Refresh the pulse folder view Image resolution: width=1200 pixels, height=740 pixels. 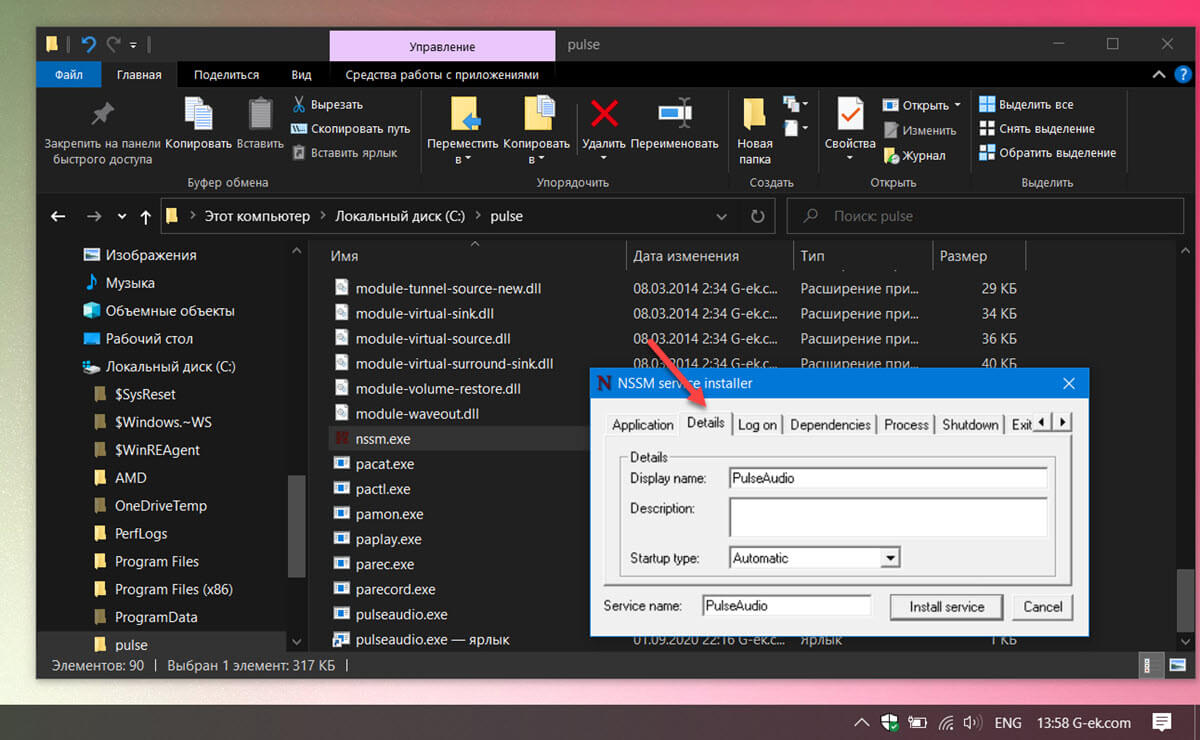click(x=757, y=216)
